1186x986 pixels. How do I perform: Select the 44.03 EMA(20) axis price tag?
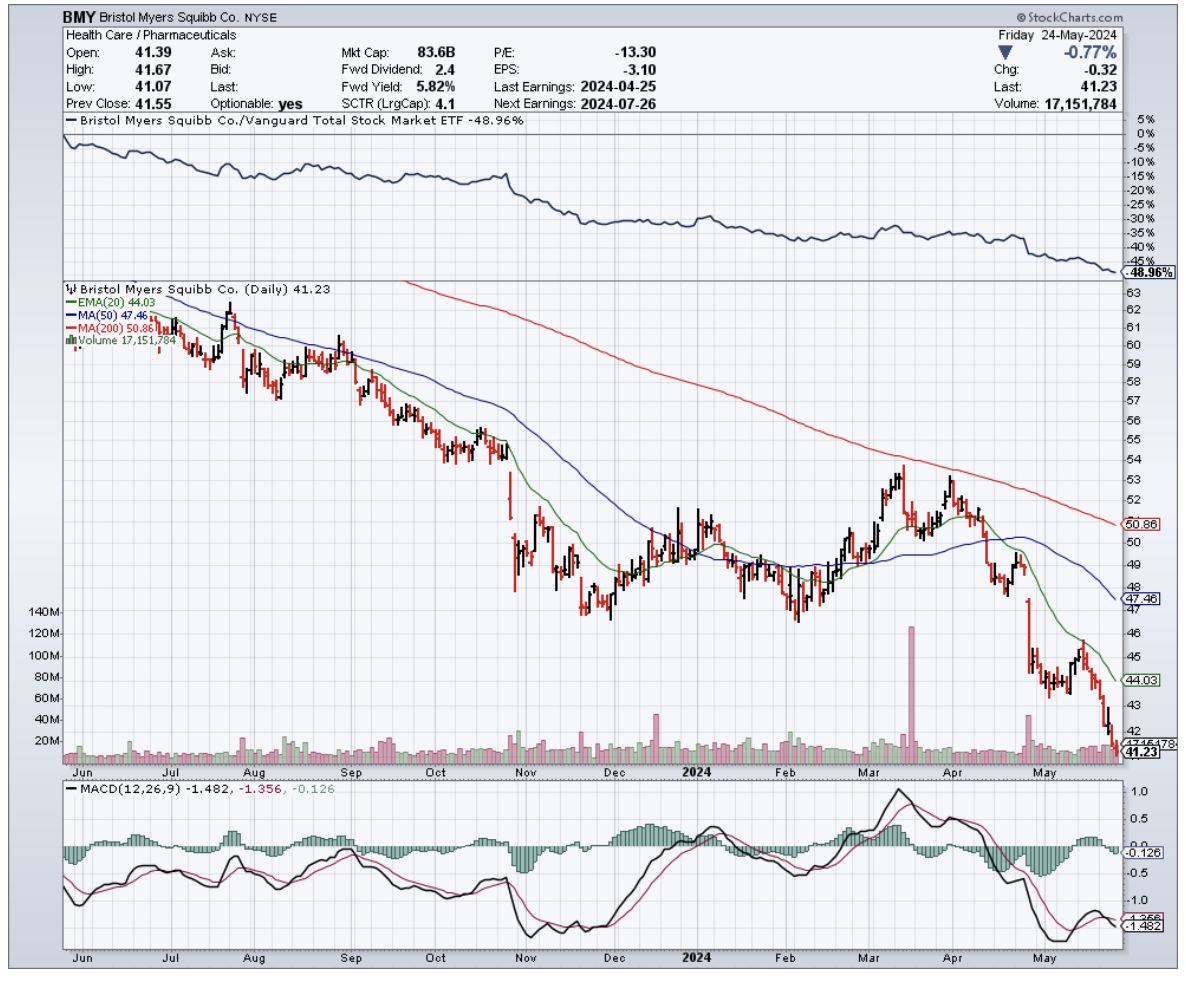coord(1141,680)
